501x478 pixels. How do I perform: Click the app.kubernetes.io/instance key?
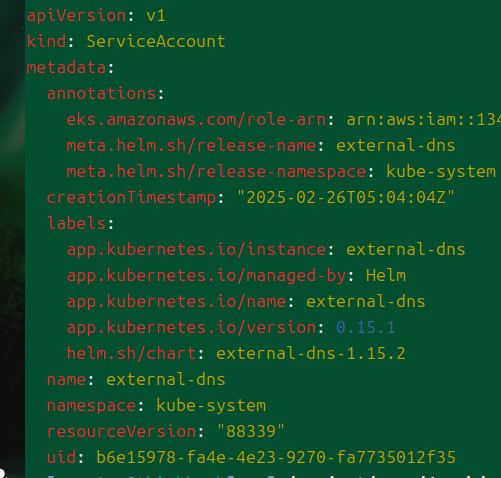click(196, 250)
